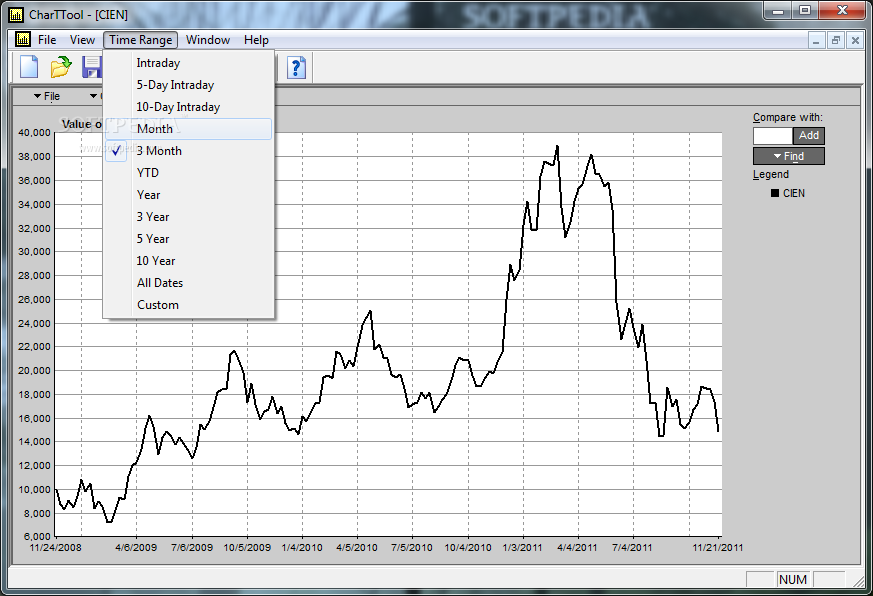Open the Help menu
The width and height of the screenshot is (873, 596).
click(x=256, y=40)
